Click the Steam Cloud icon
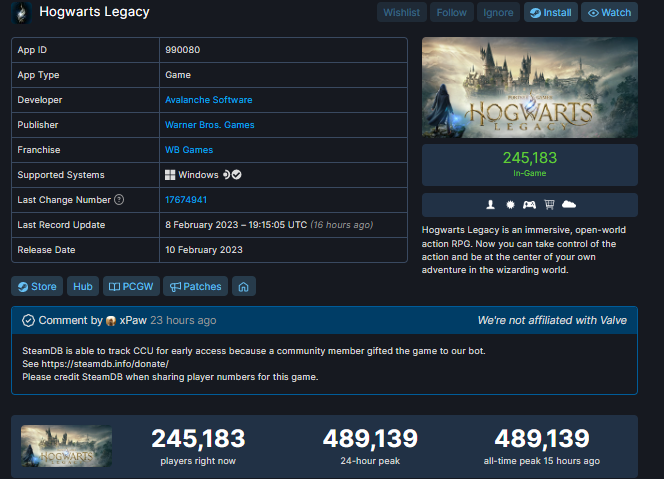 coord(569,205)
